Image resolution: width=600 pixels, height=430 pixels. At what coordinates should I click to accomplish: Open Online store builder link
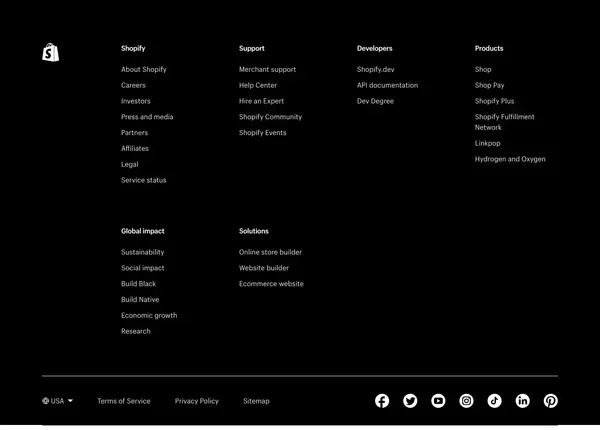click(271, 252)
